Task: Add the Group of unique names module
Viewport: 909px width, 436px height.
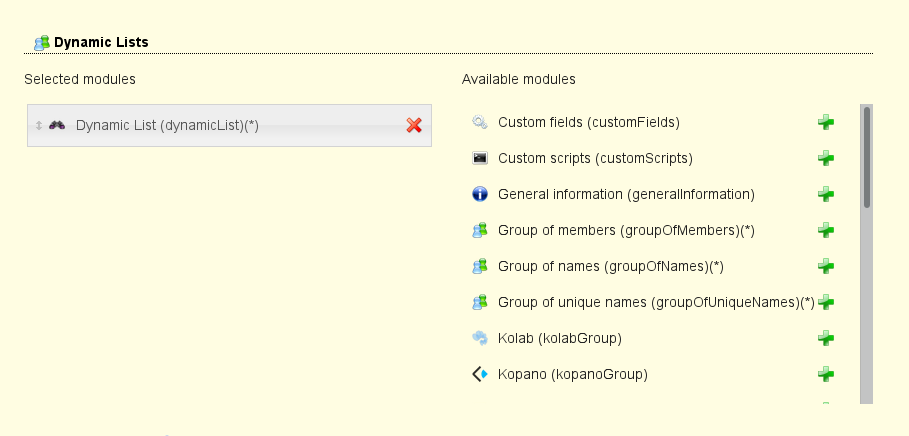Action: click(825, 302)
